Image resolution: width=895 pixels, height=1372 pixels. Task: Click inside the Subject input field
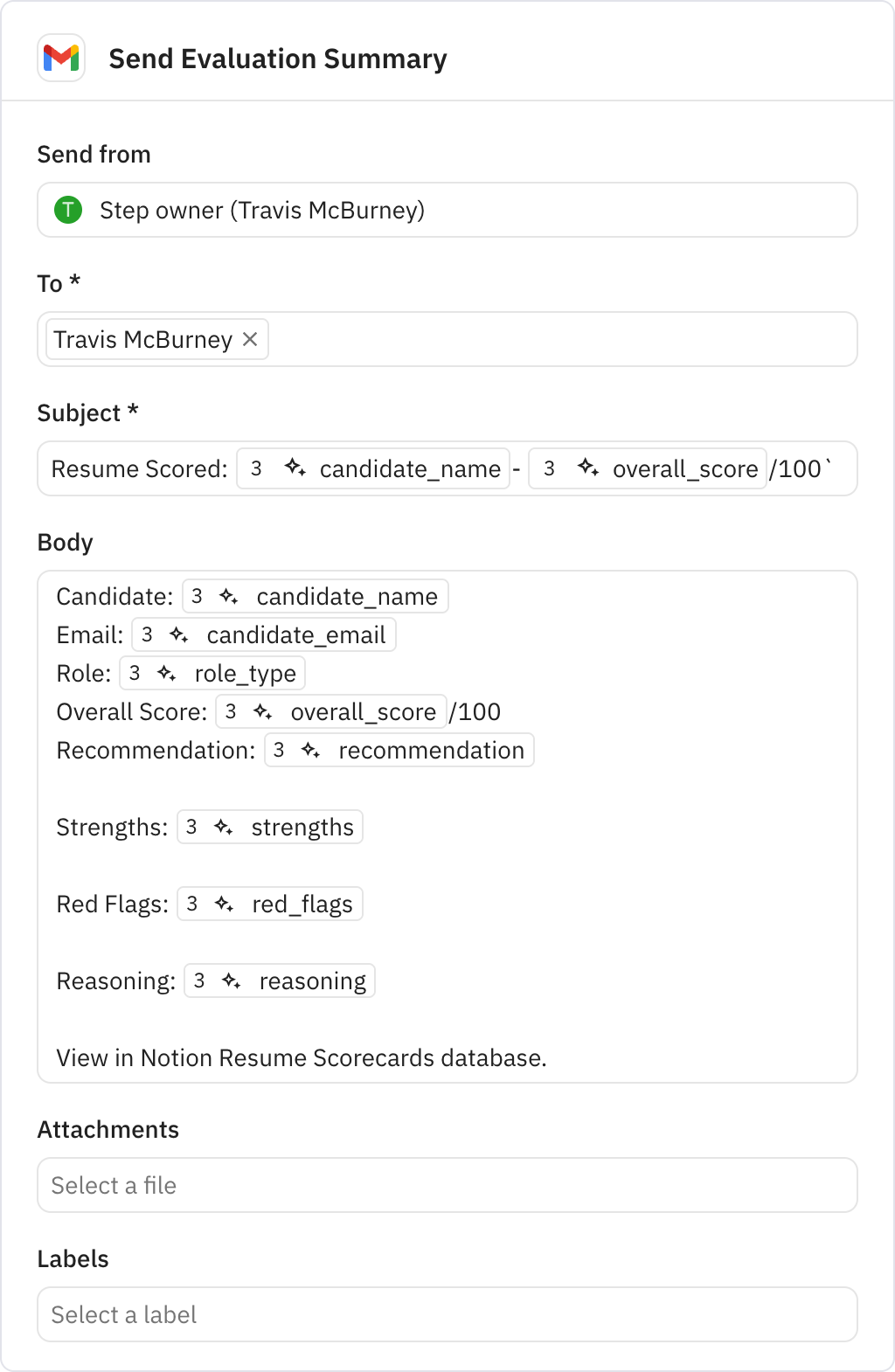(x=140, y=468)
